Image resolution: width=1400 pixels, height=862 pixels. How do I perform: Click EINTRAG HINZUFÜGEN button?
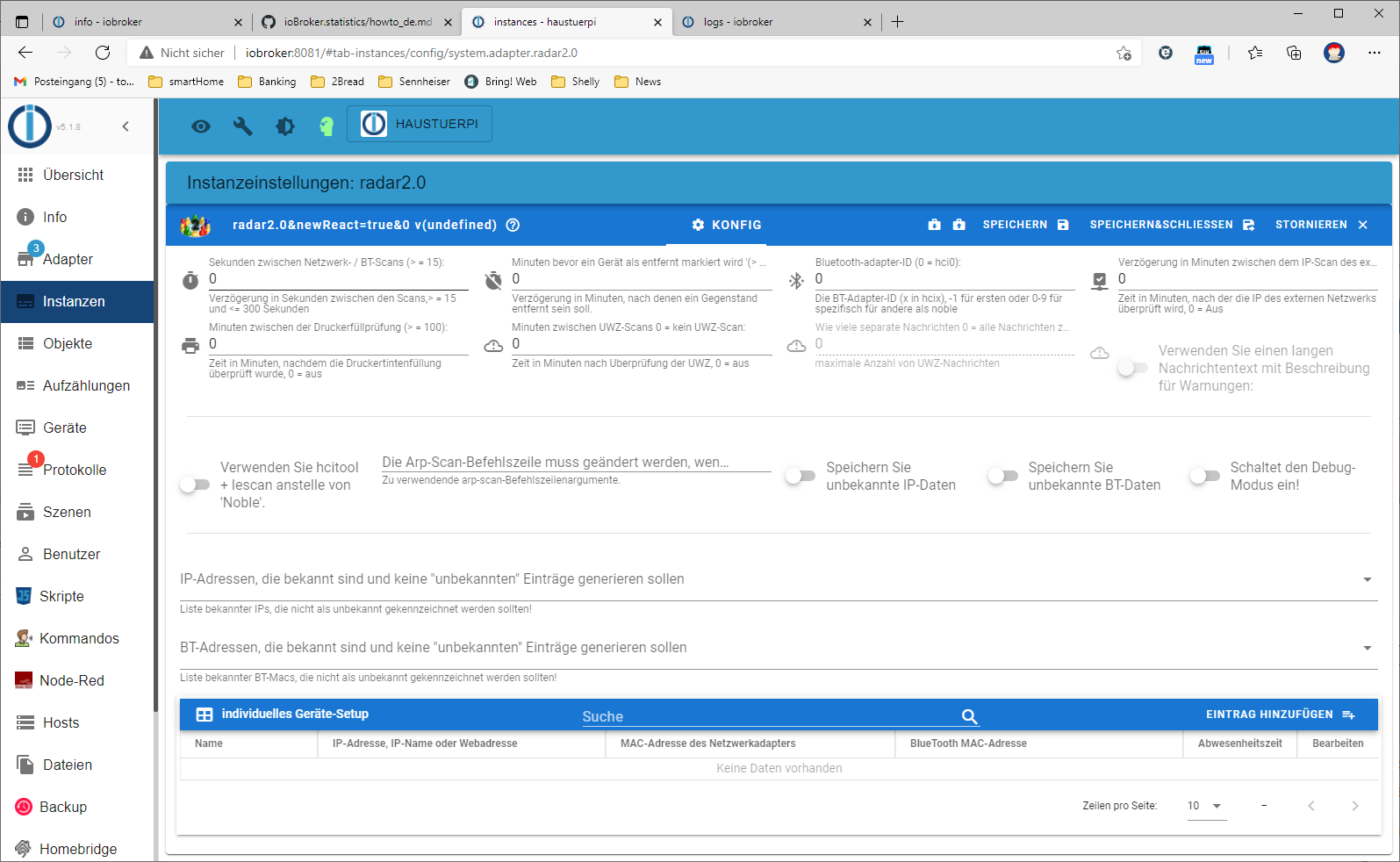coord(1280,715)
